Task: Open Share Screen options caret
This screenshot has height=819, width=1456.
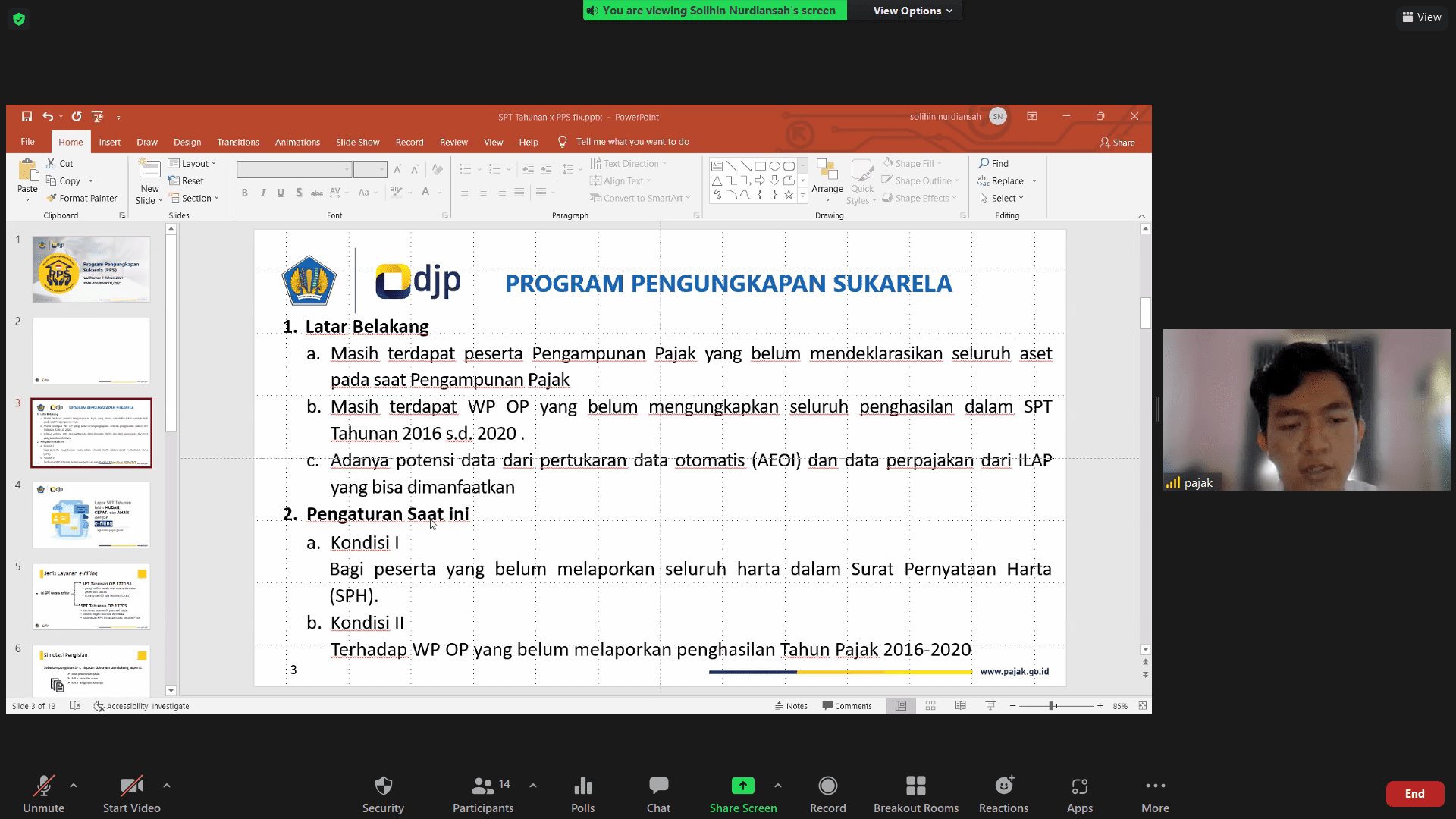Action: point(778,786)
